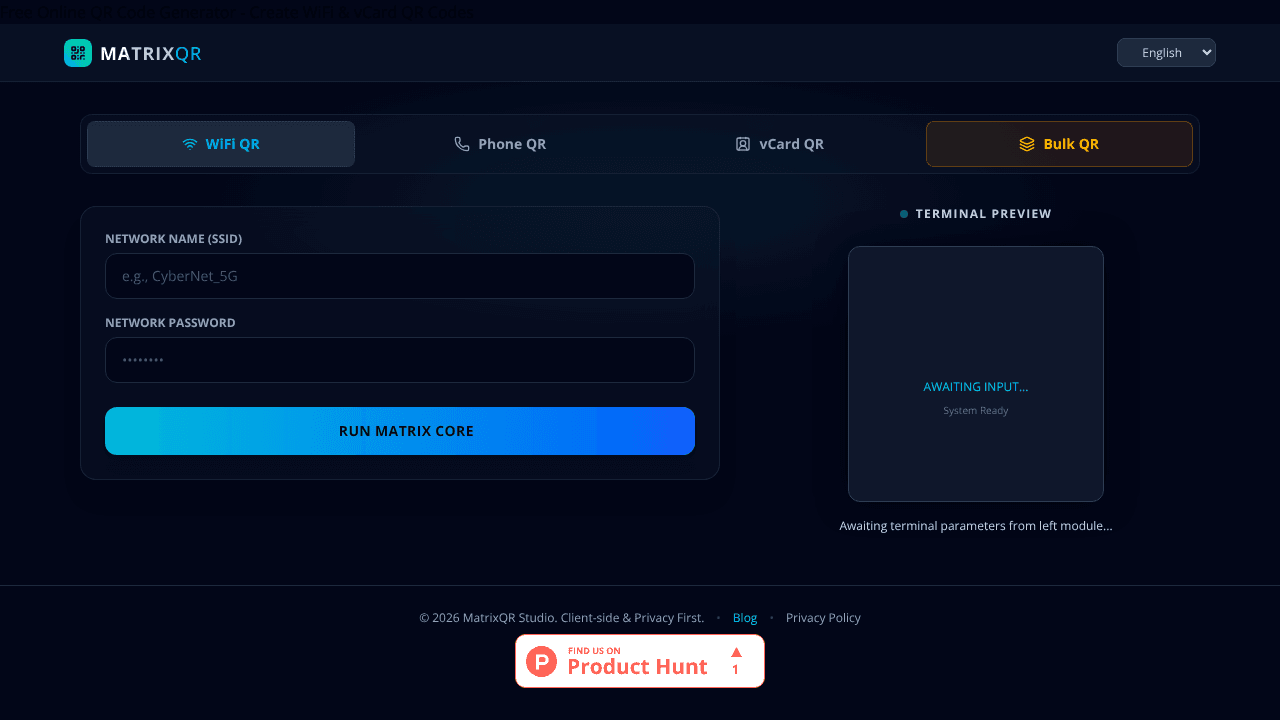Click the 'System Ready' status text
1280x720 pixels.
976,411
